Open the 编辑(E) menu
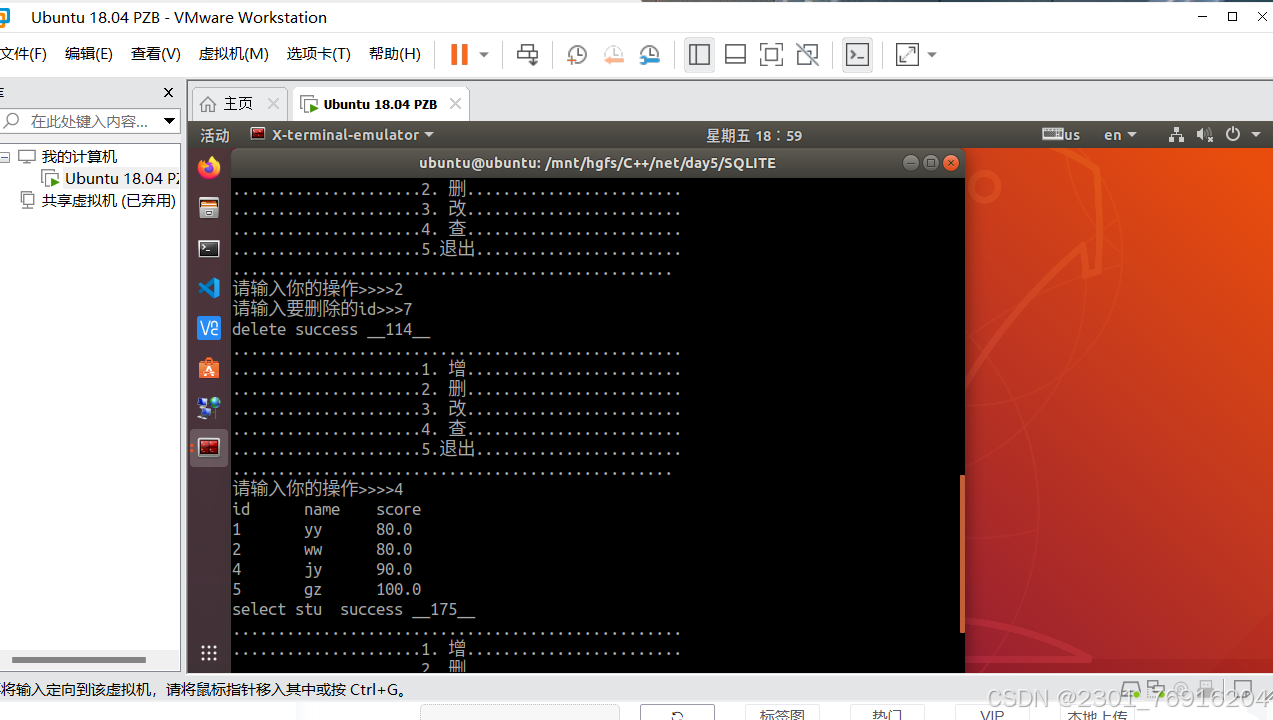The image size is (1273, 720). click(x=89, y=54)
